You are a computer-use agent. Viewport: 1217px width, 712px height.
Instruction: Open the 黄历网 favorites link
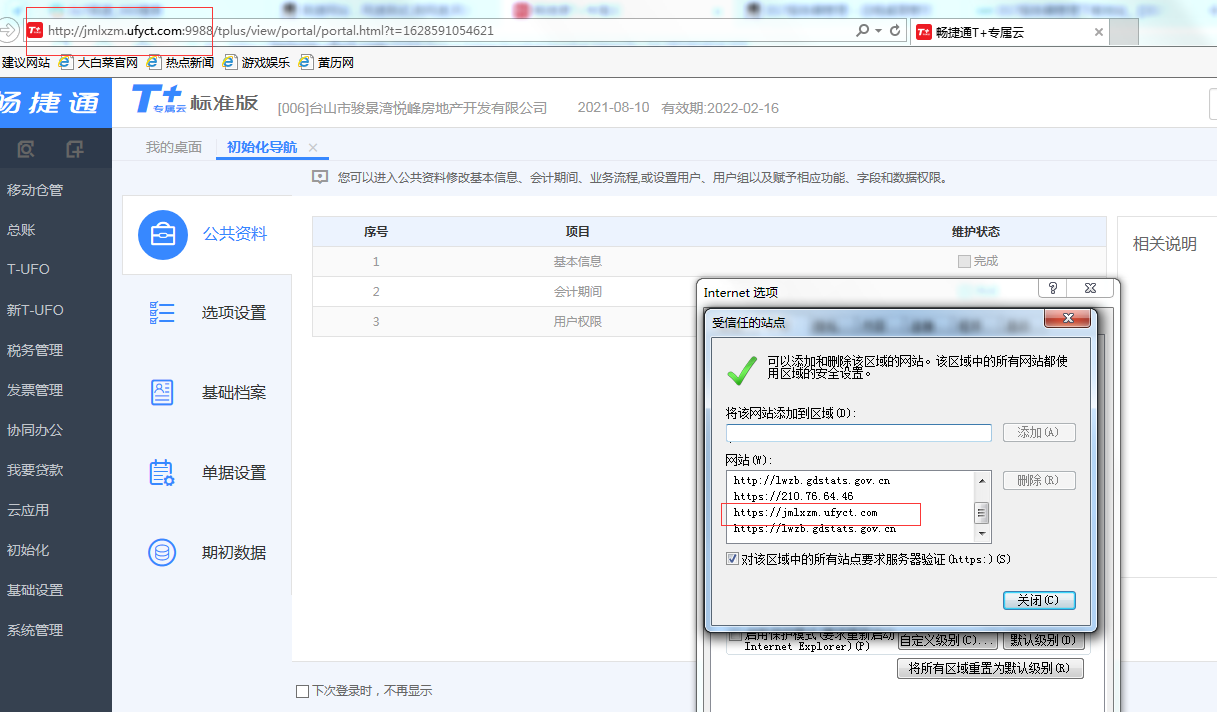327,62
